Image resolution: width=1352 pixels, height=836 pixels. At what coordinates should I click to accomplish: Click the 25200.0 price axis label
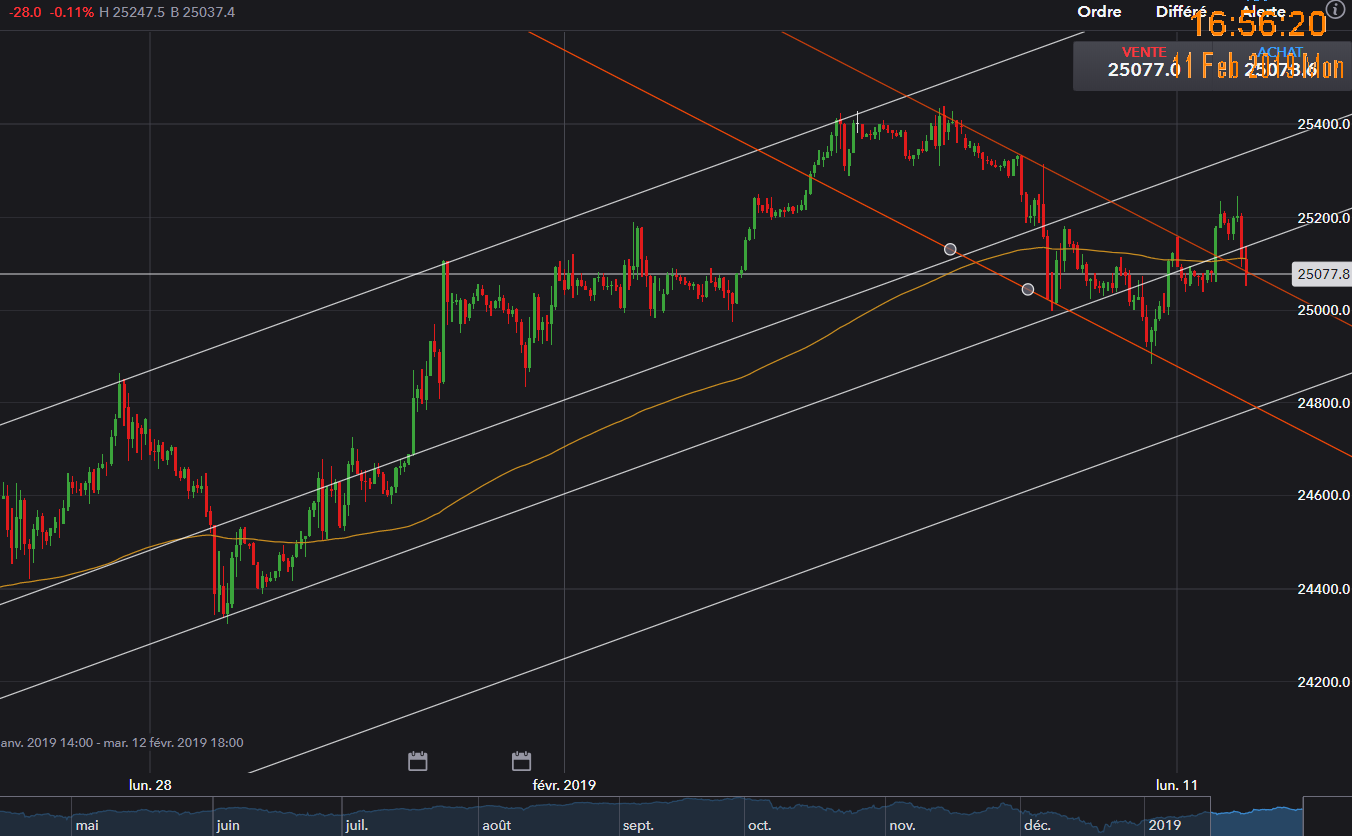click(1324, 217)
